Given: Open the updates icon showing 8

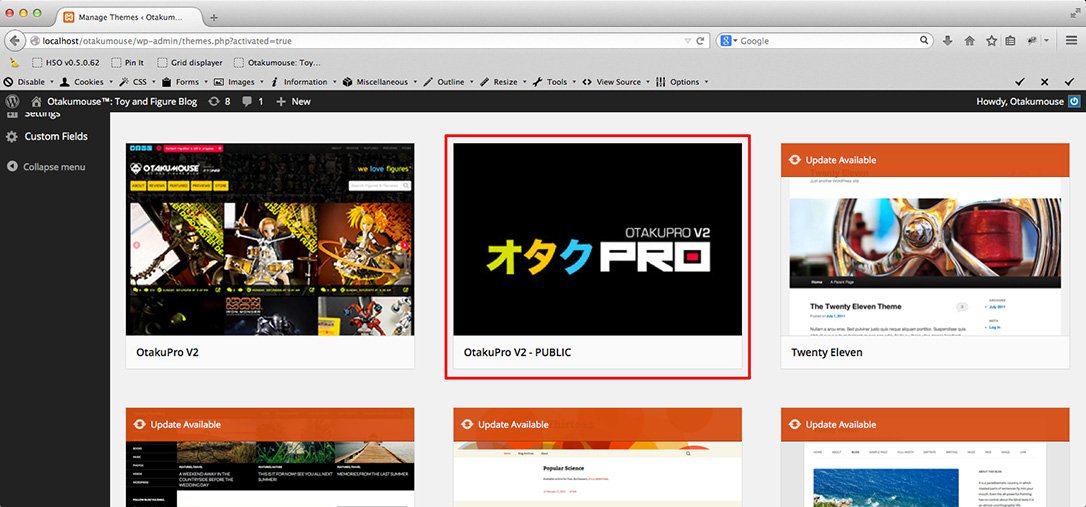Looking at the screenshot, I should (x=220, y=101).
